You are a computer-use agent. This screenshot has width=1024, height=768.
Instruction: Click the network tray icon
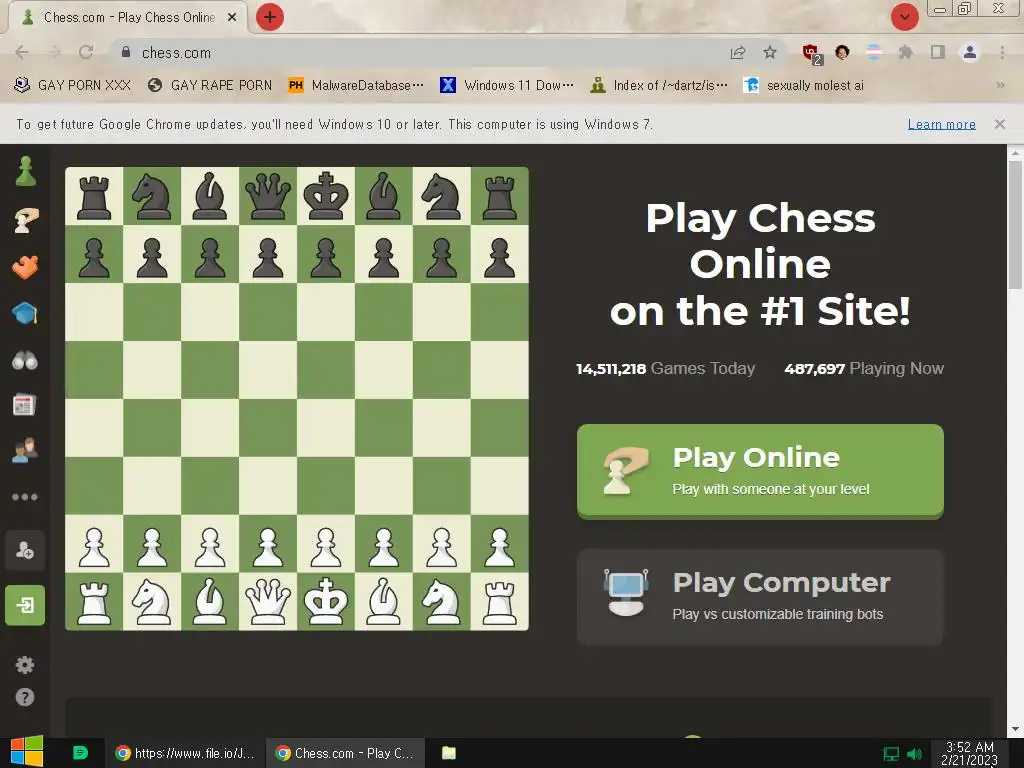click(x=891, y=754)
